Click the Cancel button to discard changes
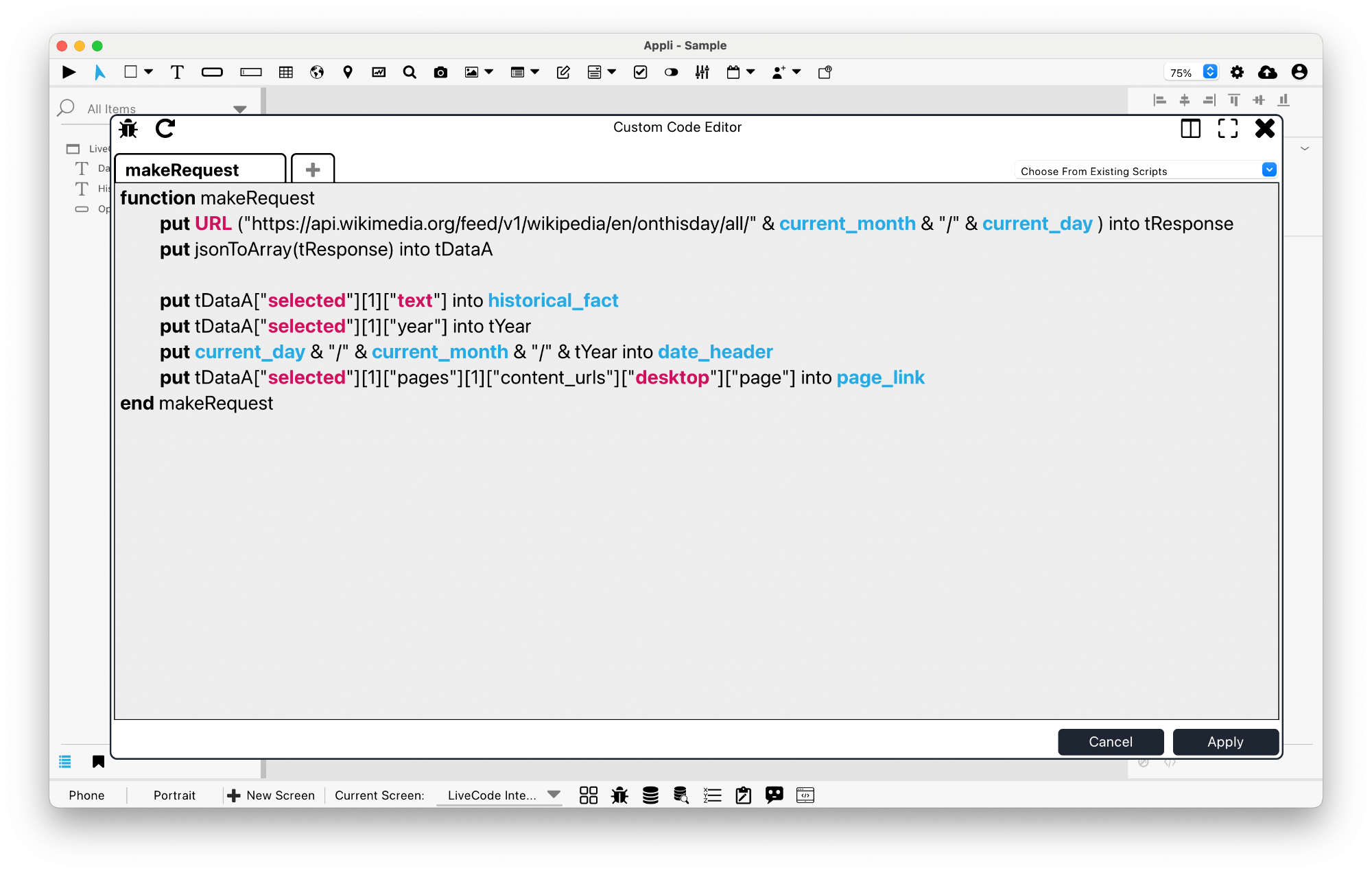 point(1109,741)
